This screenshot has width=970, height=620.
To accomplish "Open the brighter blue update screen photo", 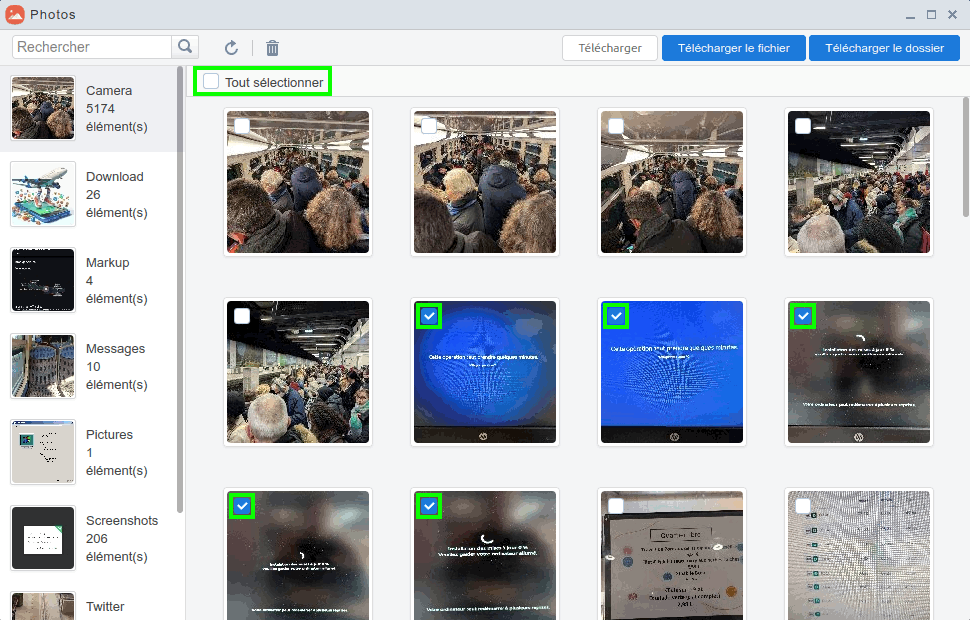I will click(x=672, y=372).
